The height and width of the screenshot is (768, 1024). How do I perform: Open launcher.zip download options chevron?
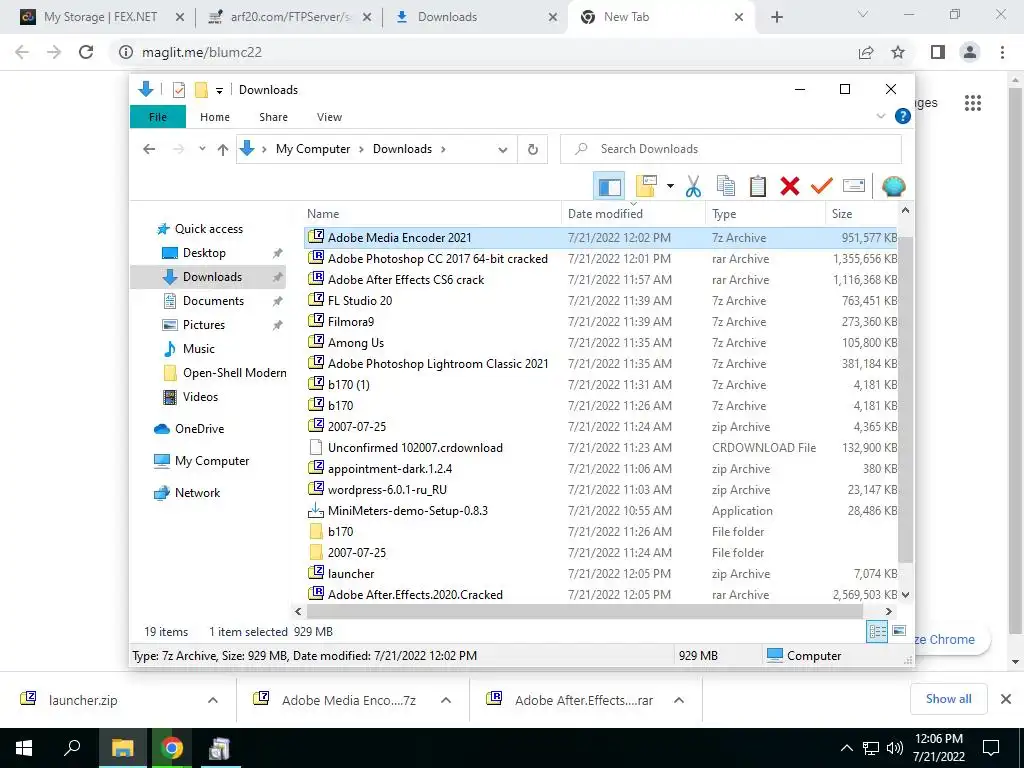[213, 700]
